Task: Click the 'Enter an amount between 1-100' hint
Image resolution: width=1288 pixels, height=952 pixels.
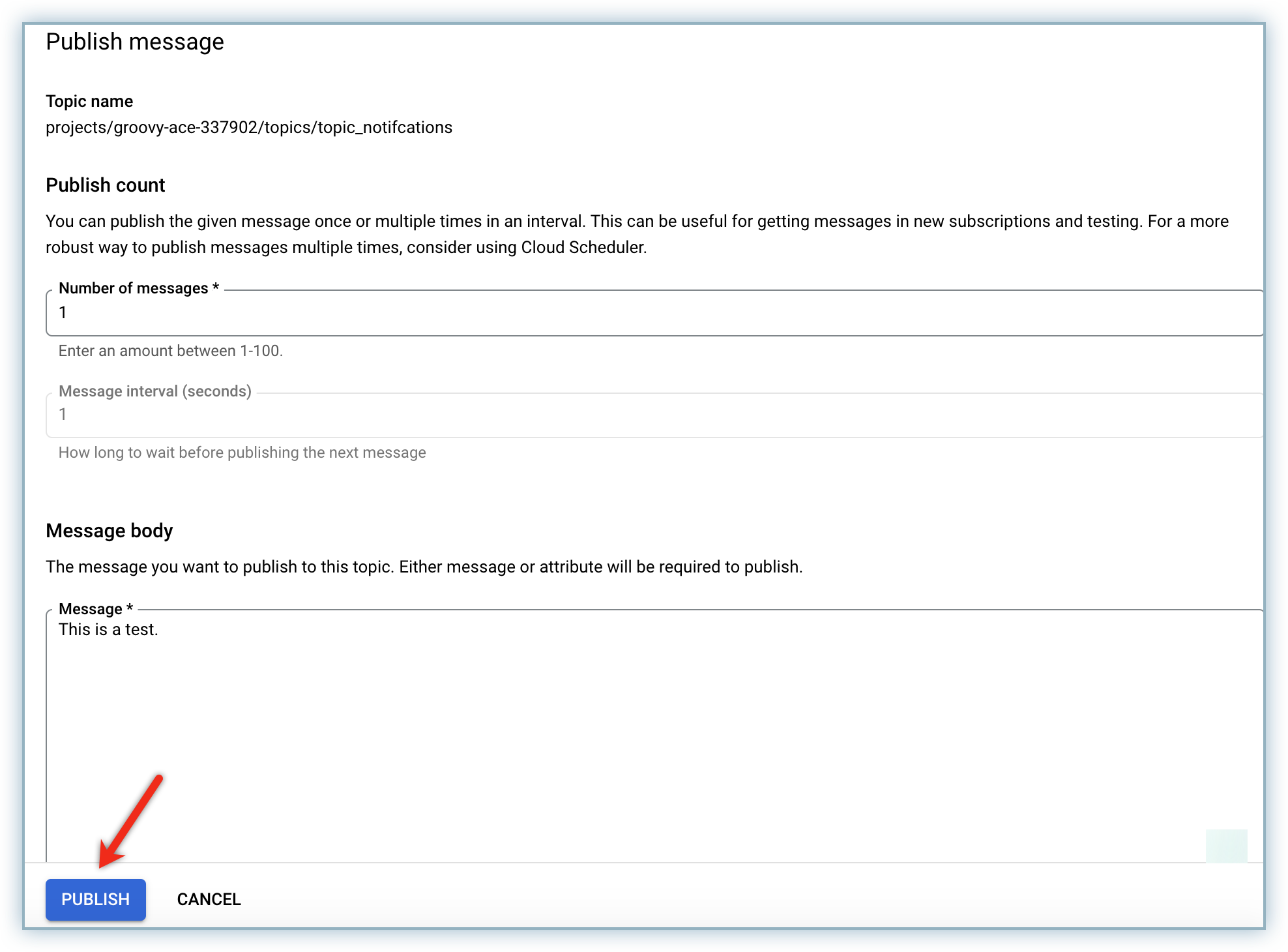Action: (170, 351)
